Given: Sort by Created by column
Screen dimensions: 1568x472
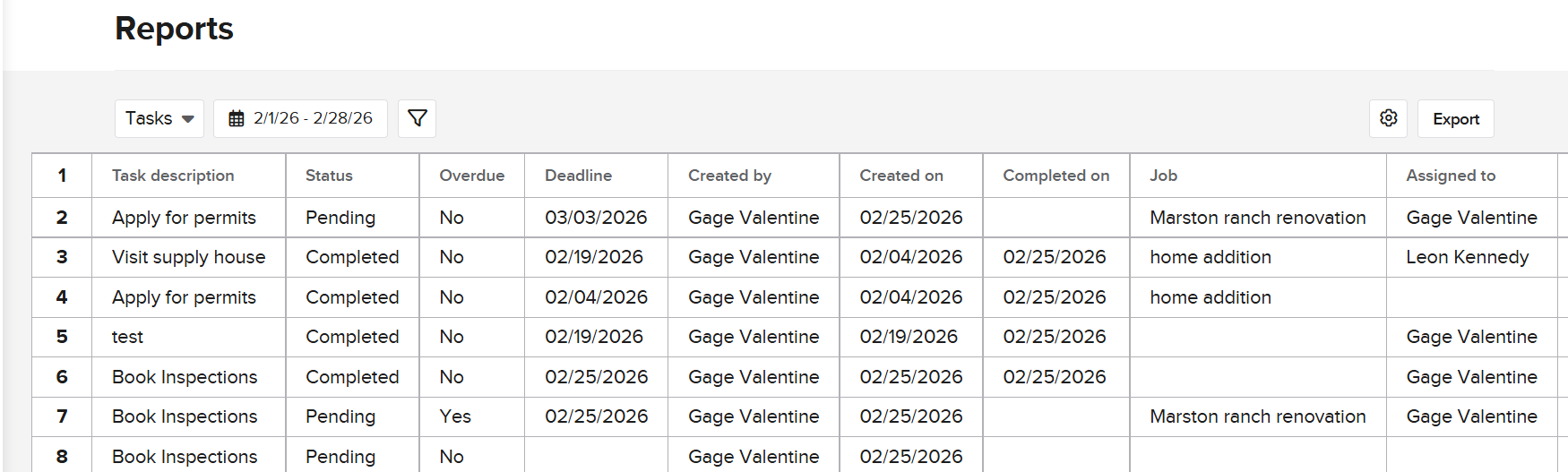Looking at the screenshot, I should point(729,176).
